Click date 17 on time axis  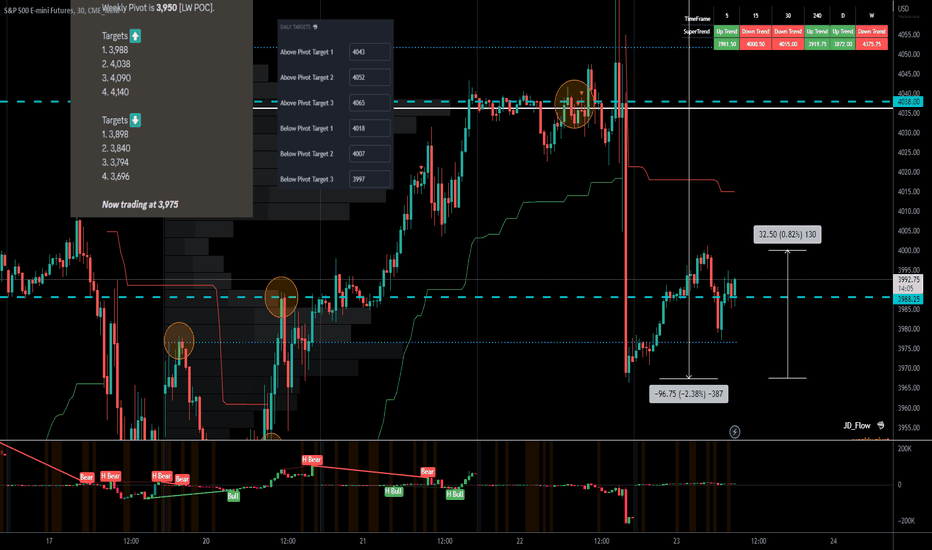click(x=49, y=541)
